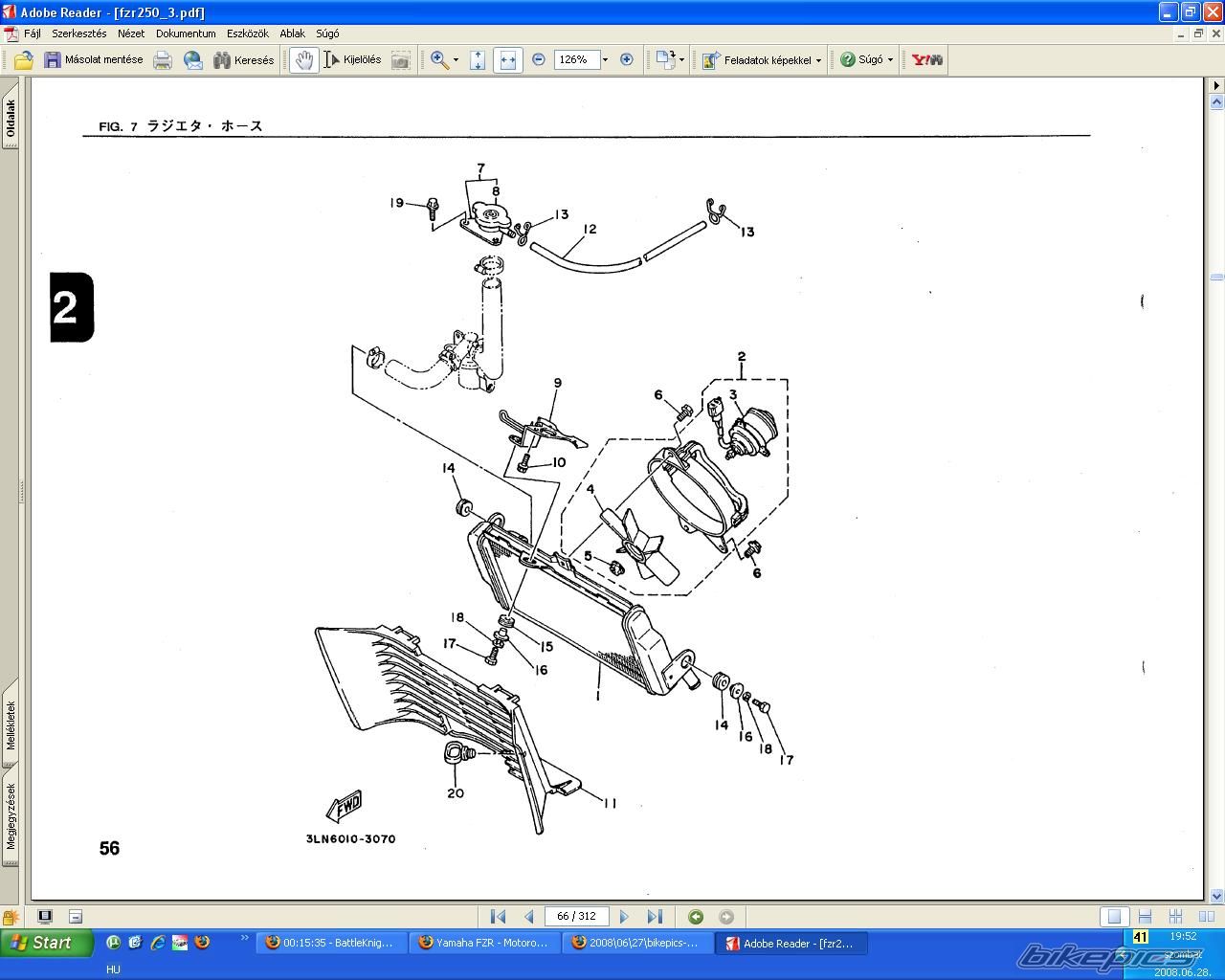Click HU language indicator on taskbar
Image resolution: width=1225 pixels, height=980 pixels.
click(113, 969)
